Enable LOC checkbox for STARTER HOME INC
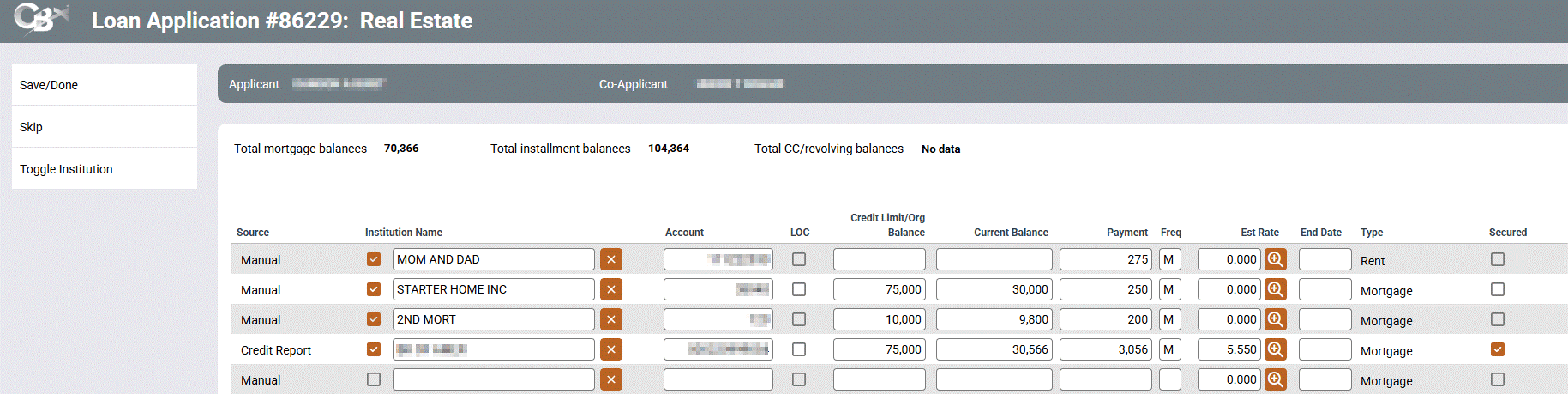Viewport: 1568px width, 394px height. coord(799,289)
